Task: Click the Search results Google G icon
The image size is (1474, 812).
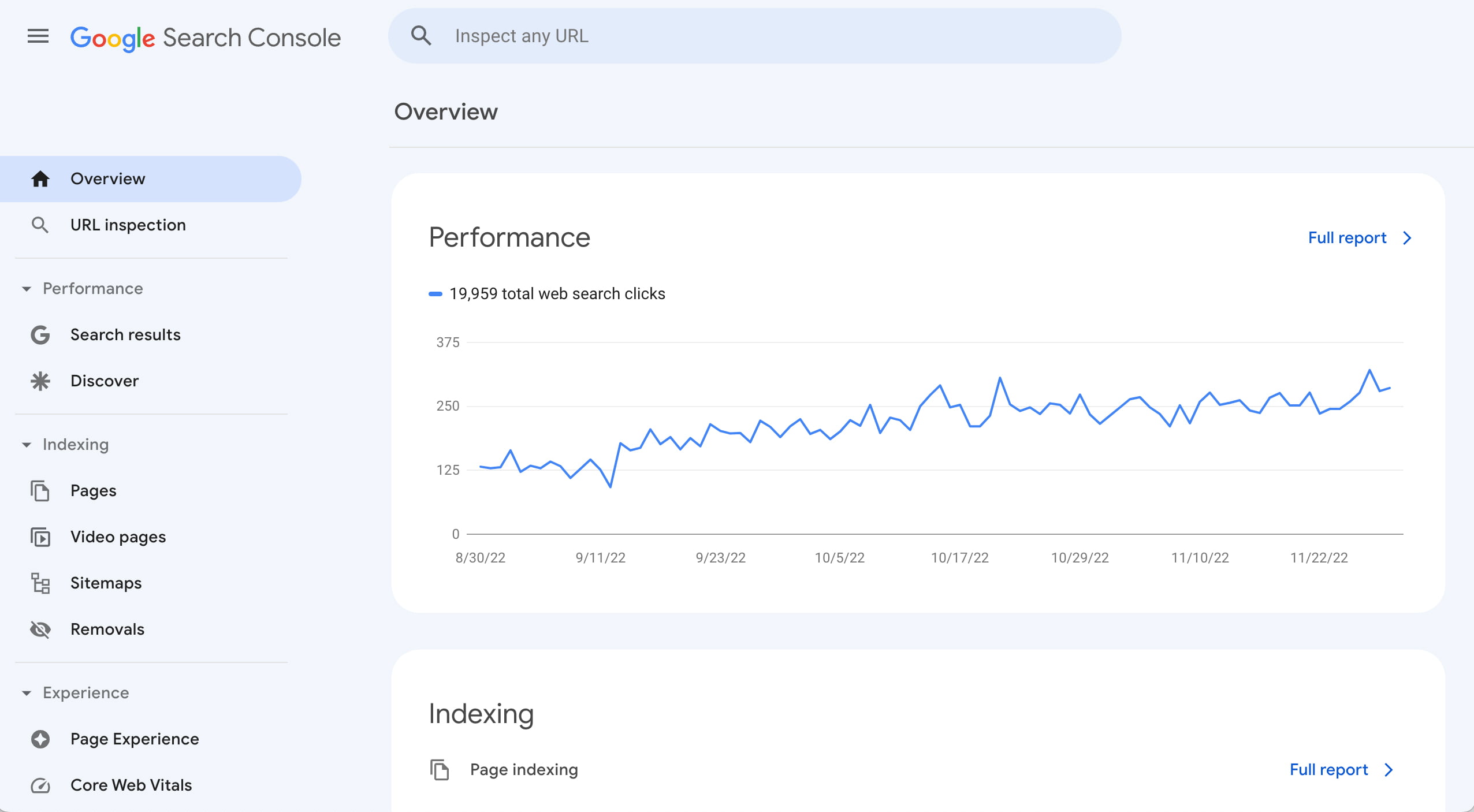Action: [40, 335]
